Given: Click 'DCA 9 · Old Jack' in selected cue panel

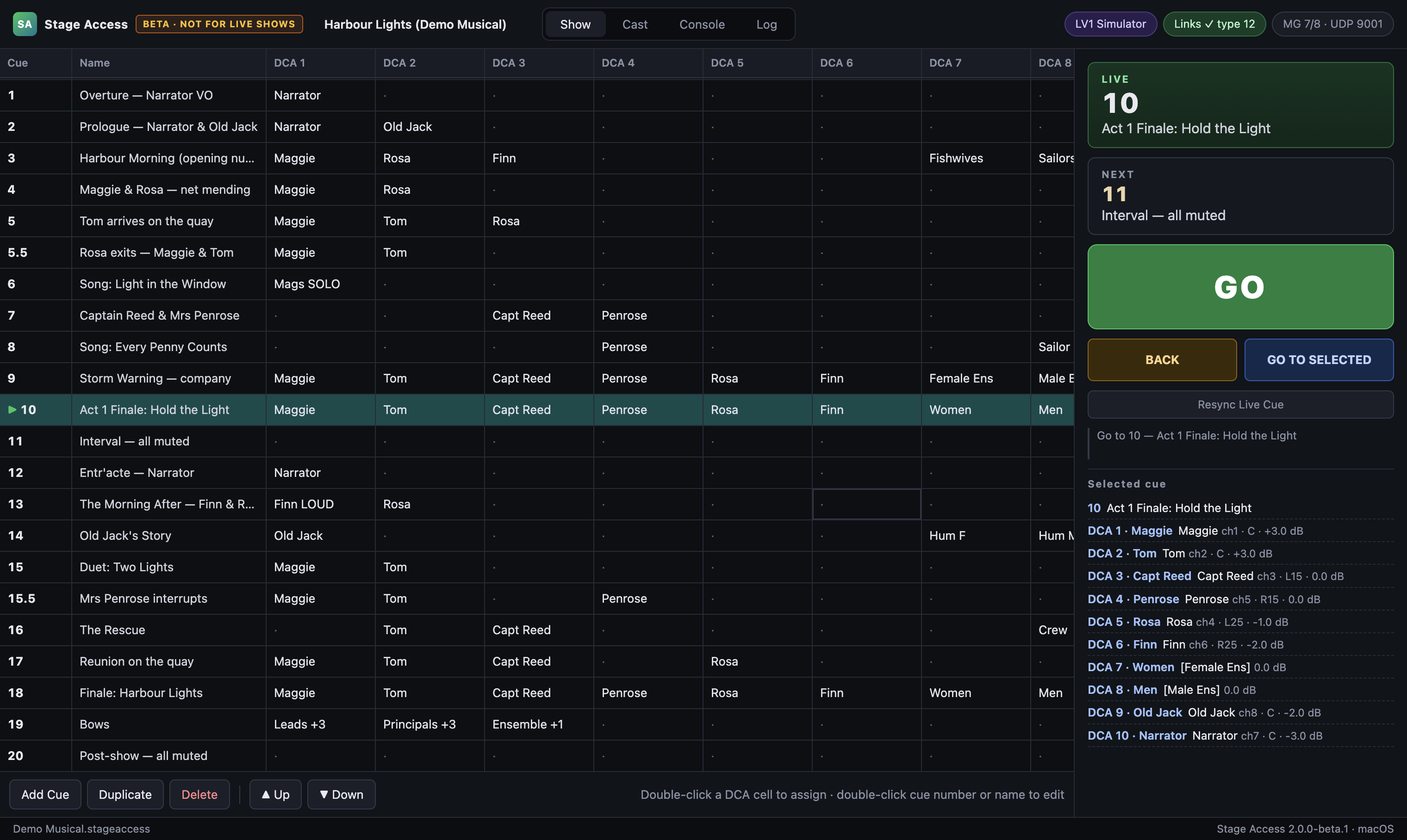Looking at the screenshot, I should click(1135, 713).
